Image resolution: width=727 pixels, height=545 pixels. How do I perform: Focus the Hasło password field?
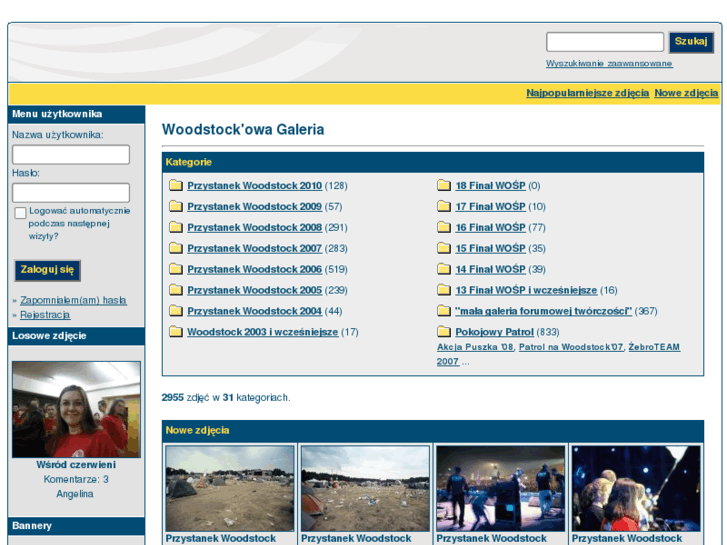[71, 192]
